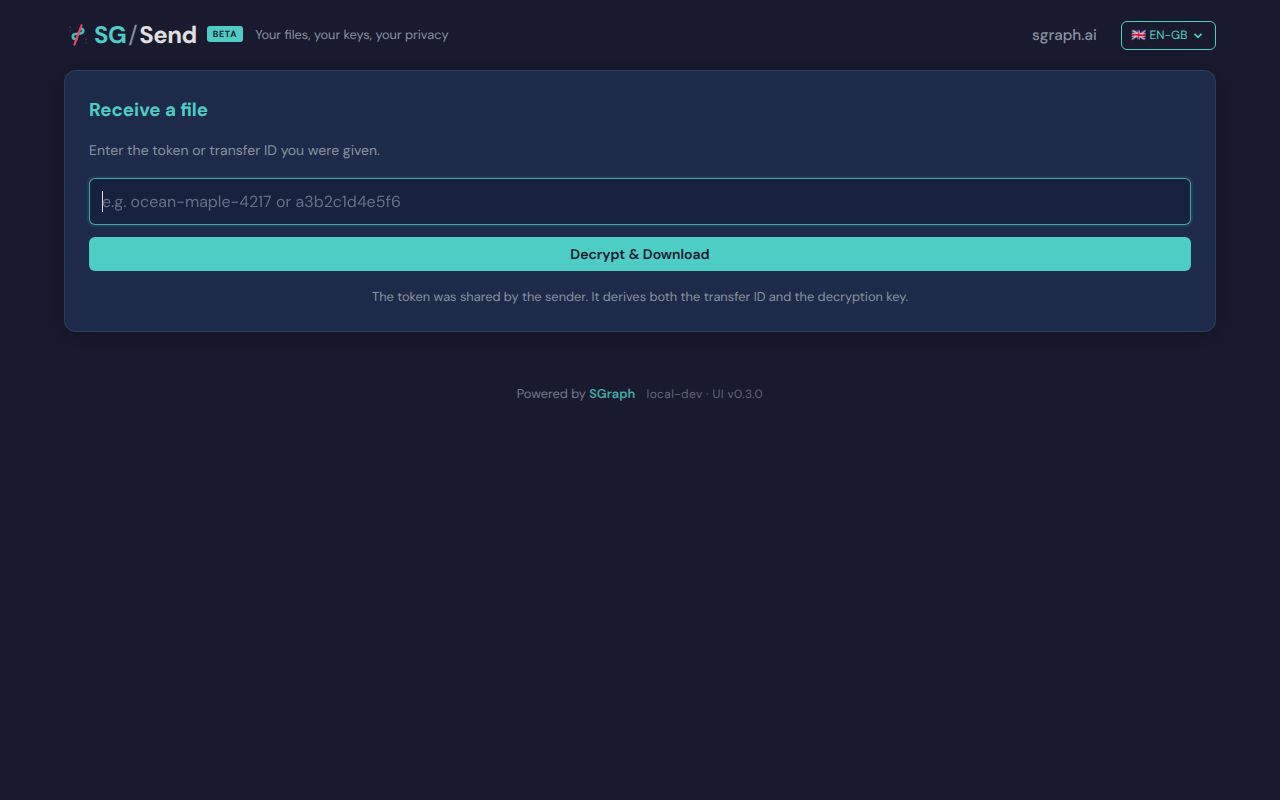Click the SG/Send logo icon

click(x=76, y=33)
